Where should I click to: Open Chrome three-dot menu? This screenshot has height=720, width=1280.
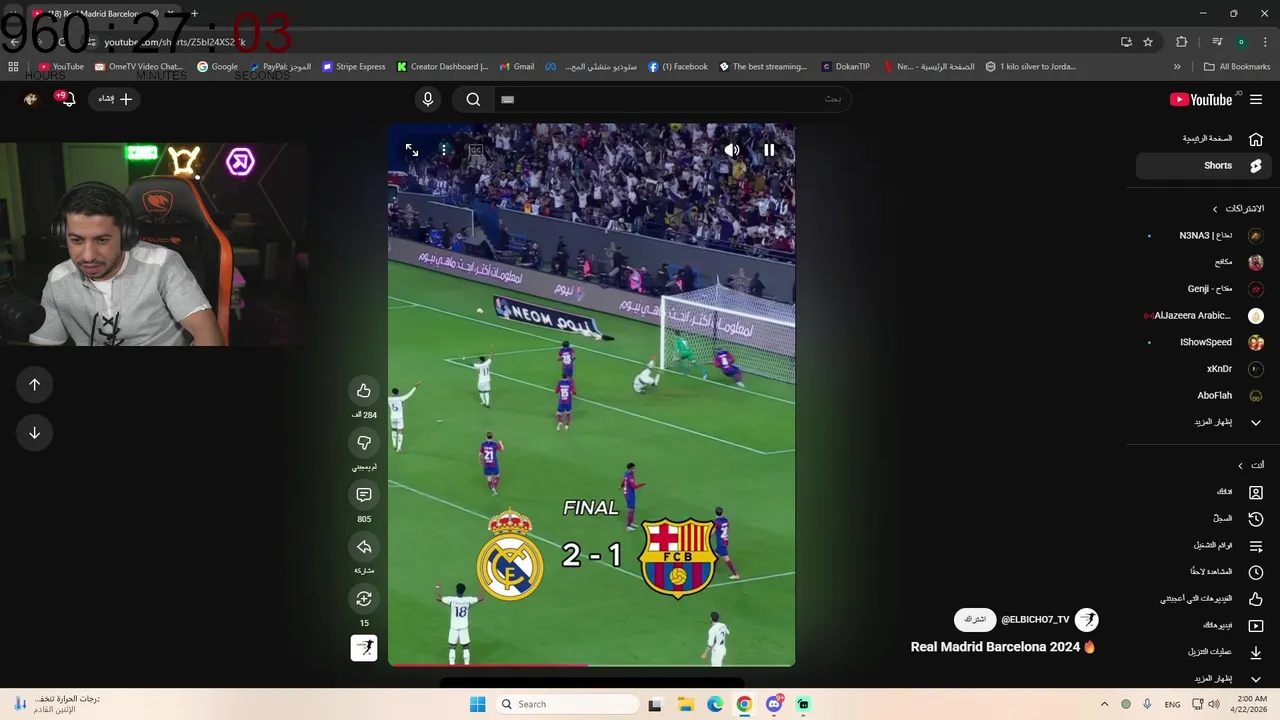tap(1265, 42)
